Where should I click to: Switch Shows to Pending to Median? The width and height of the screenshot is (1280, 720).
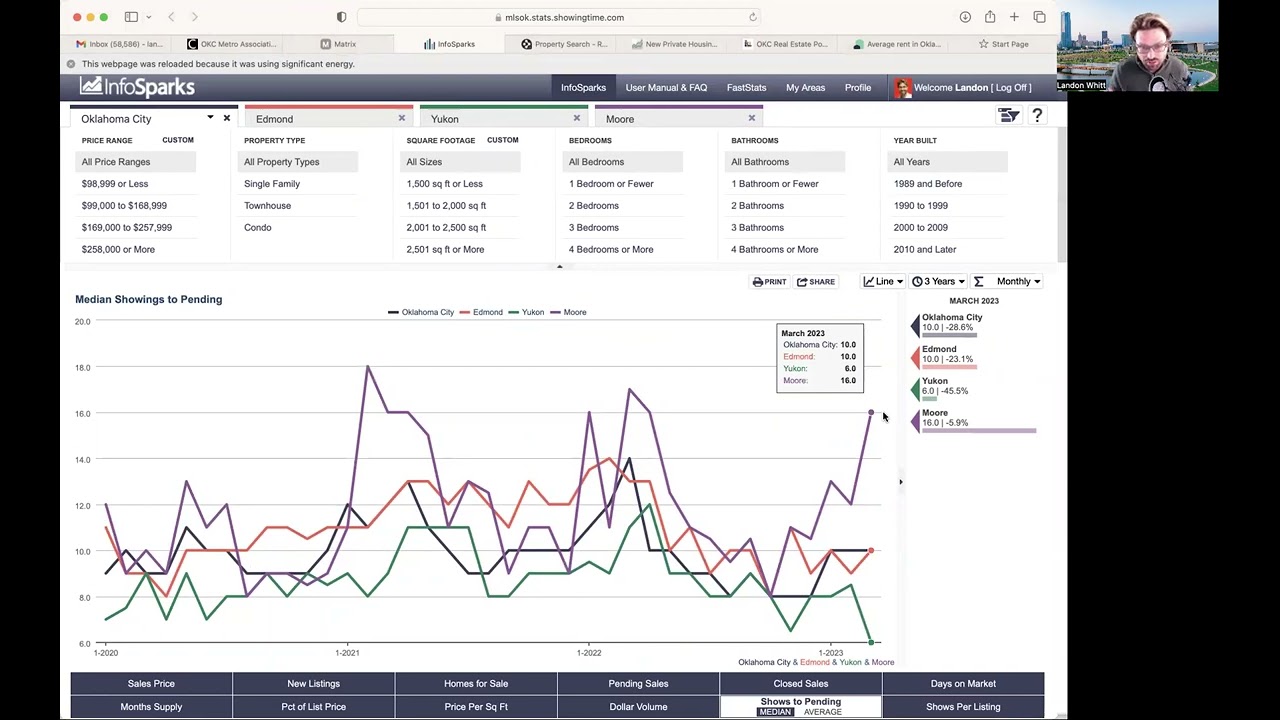point(775,712)
